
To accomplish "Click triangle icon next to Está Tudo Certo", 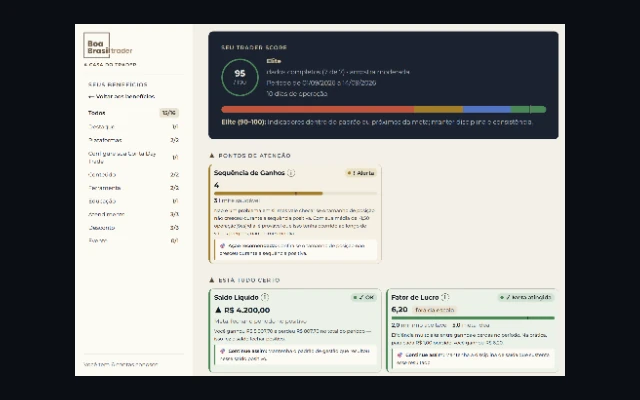I will click(212, 280).
